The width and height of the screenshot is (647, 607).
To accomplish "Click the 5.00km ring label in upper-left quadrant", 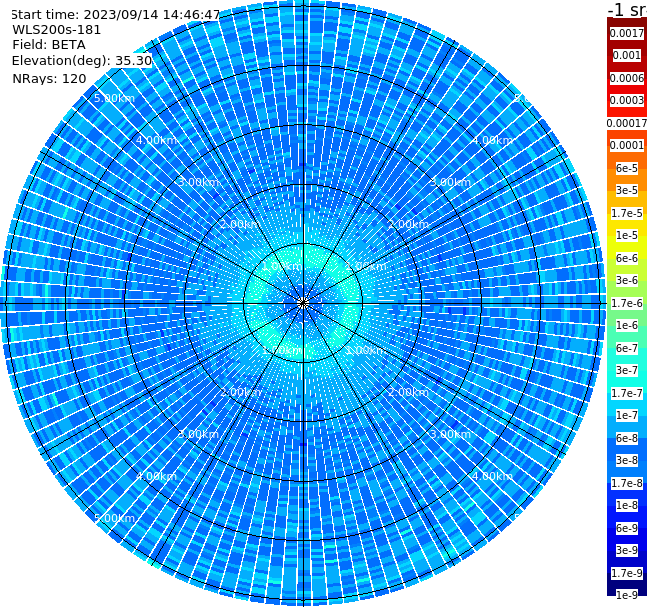I will coord(114,98).
